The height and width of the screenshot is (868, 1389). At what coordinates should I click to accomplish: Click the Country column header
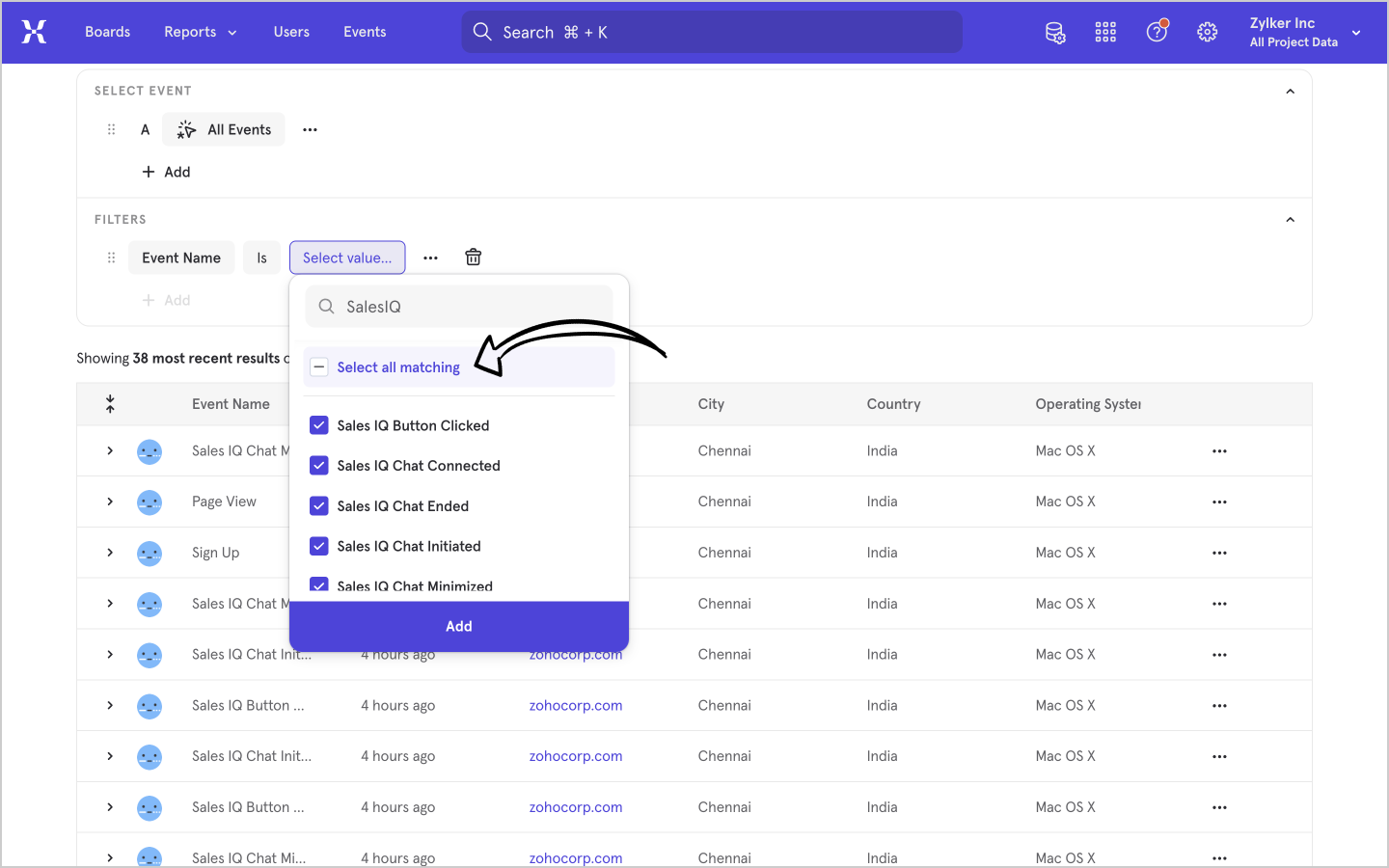[893, 404]
